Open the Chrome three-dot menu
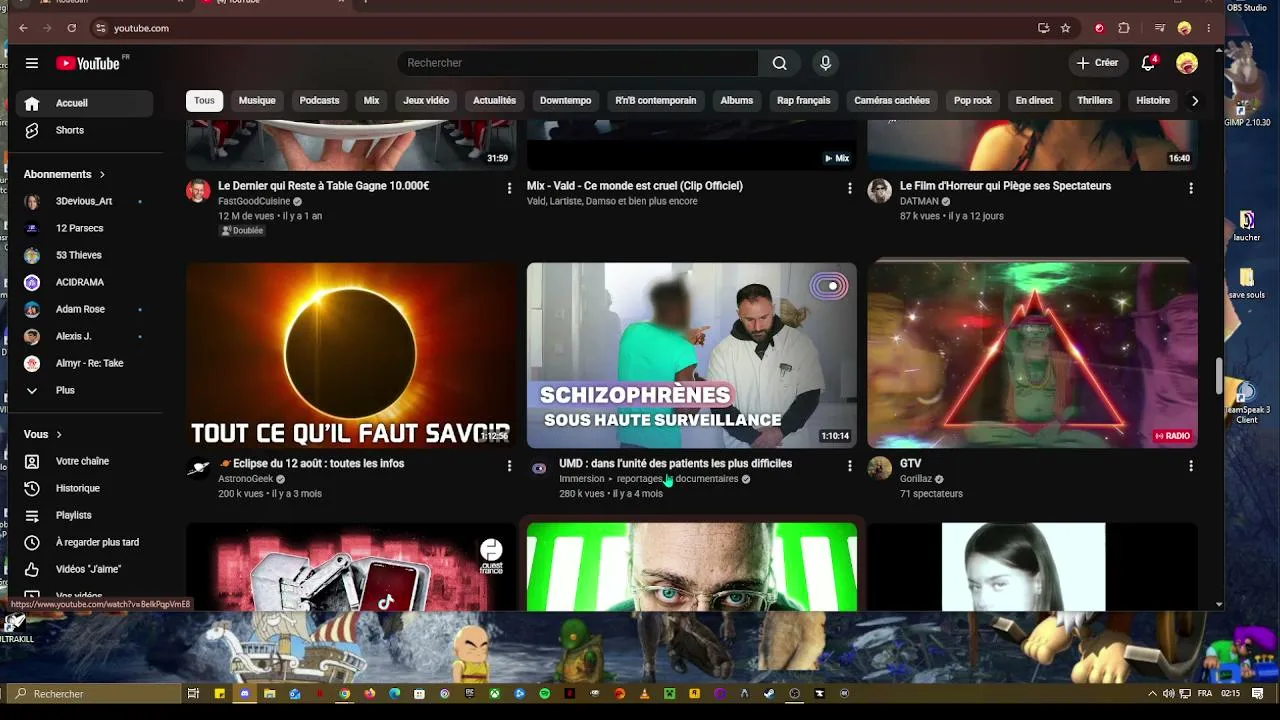This screenshot has width=1280, height=720. coord(1209,28)
